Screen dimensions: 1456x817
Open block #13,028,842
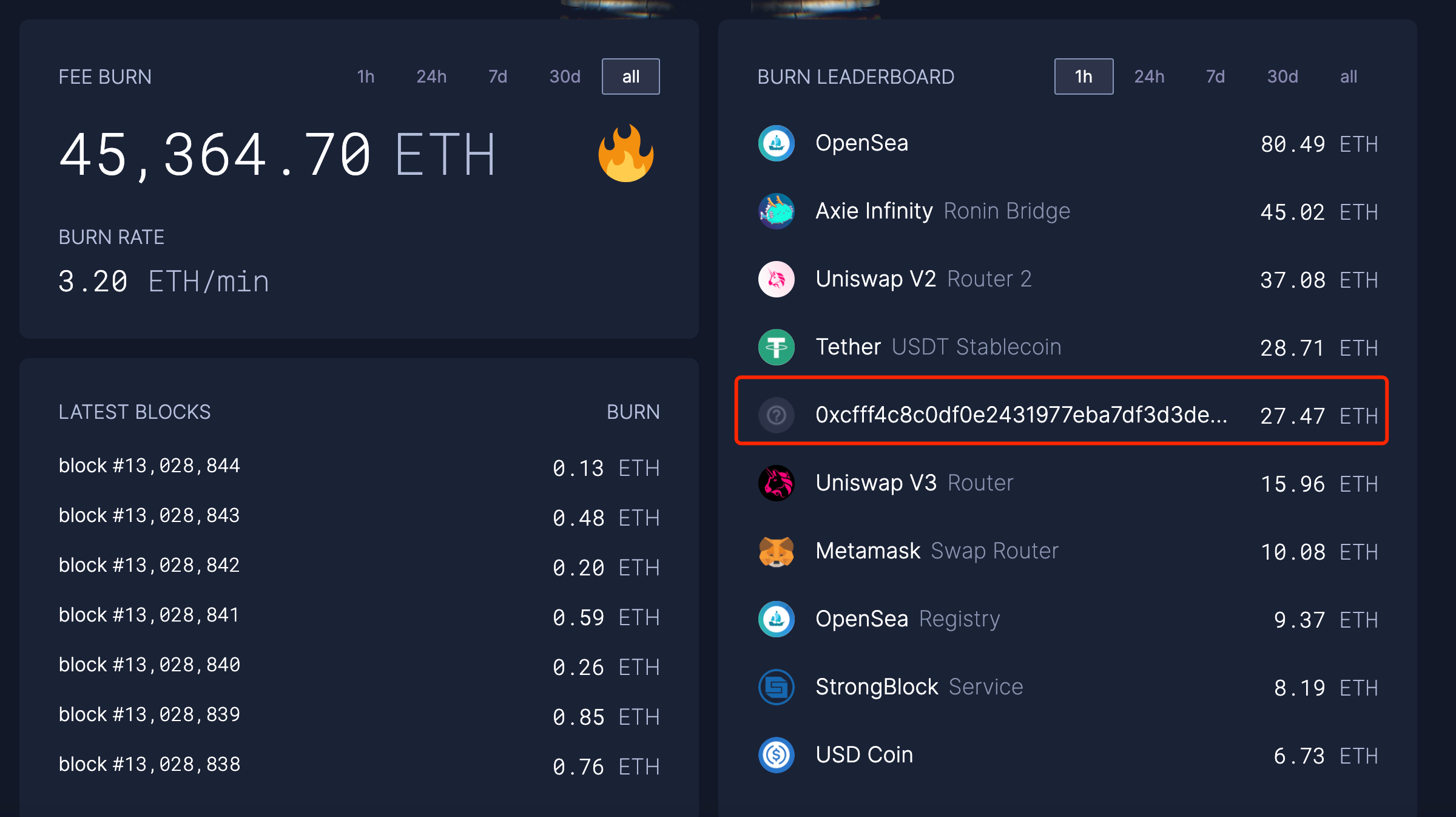click(x=149, y=565)
